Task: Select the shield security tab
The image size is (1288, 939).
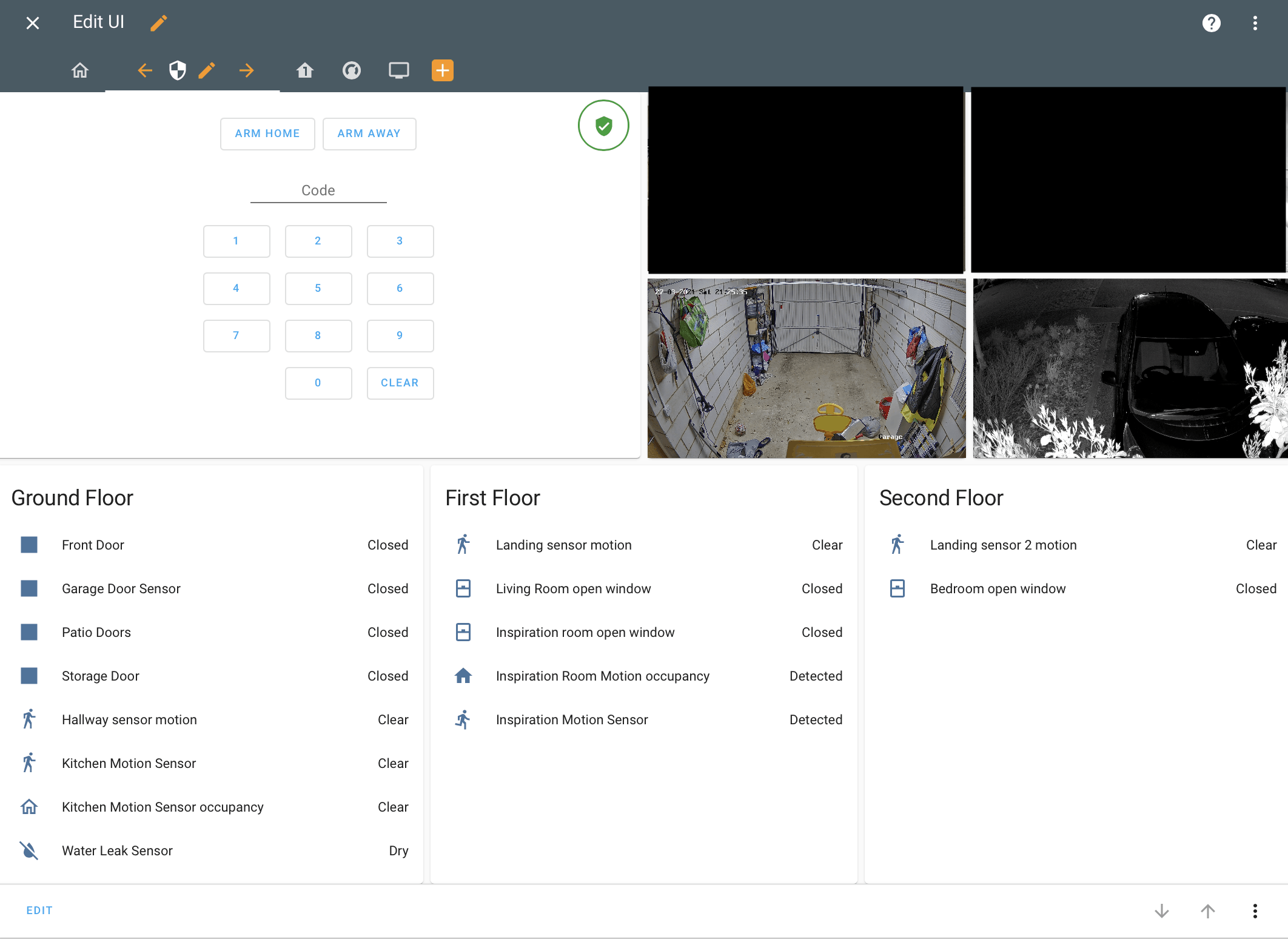Action: (x=178, y=70)
